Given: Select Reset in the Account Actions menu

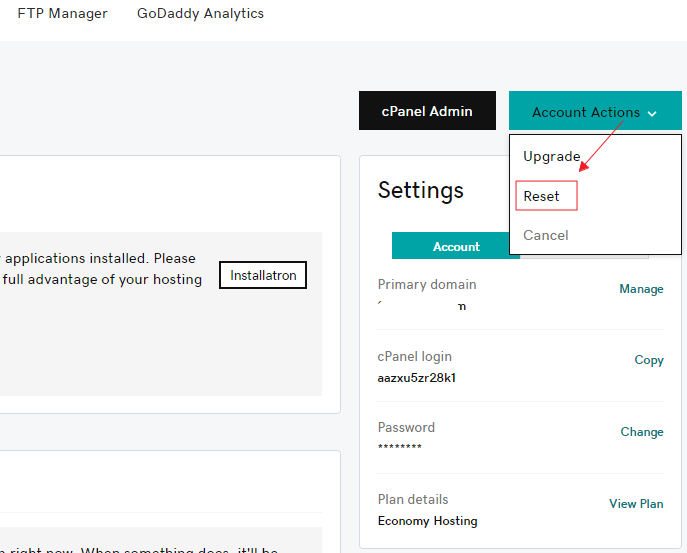Looking at the screenshot, I should point(542,196).
